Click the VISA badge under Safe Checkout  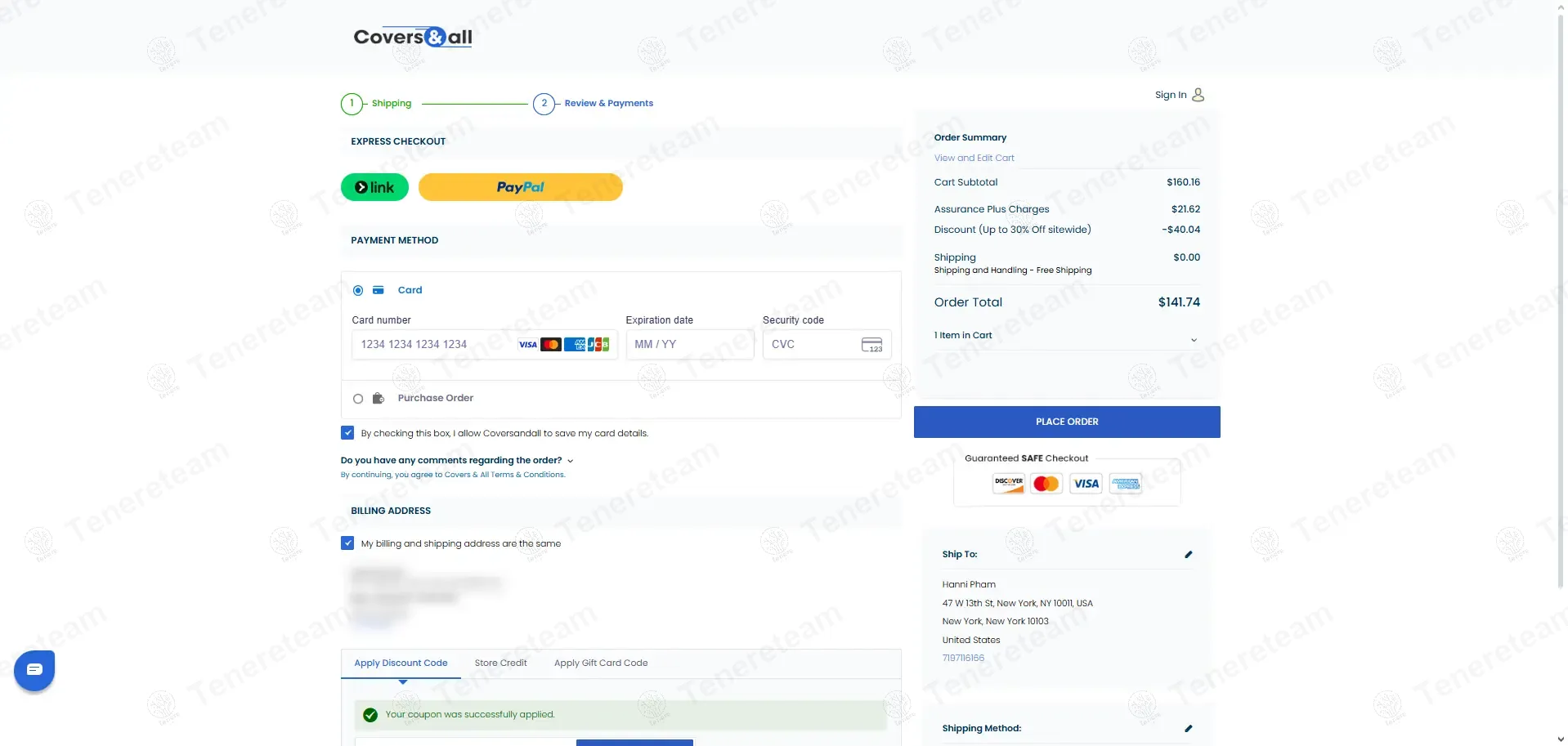pos(1086,484)
